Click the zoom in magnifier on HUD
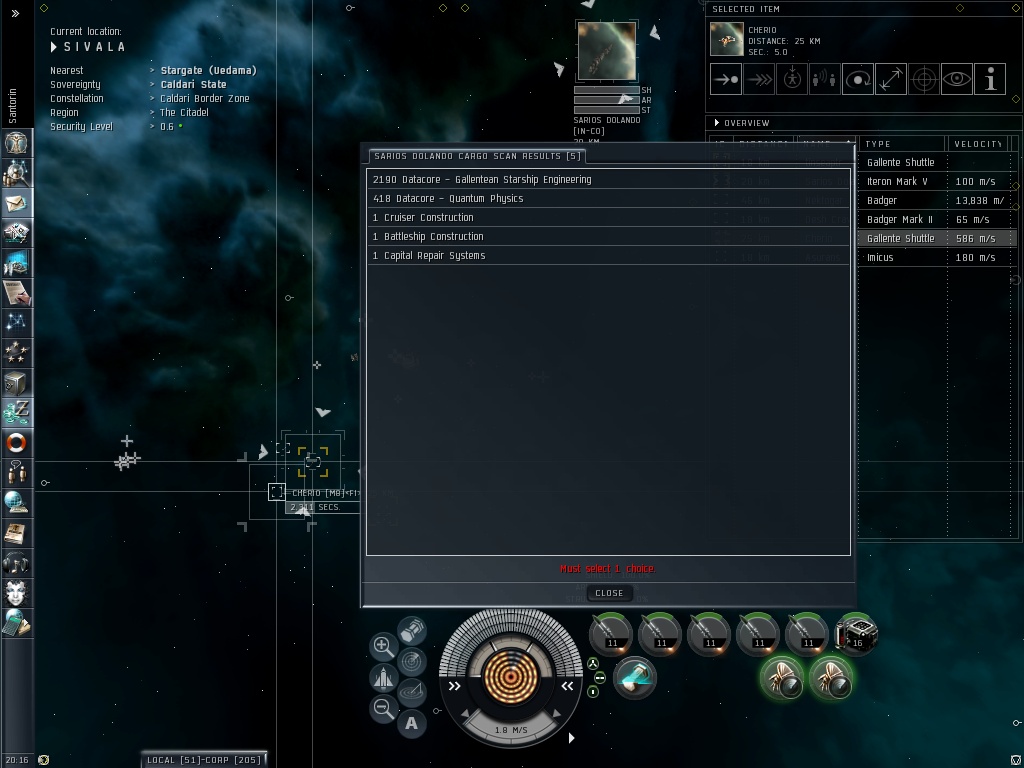Viewport: 1024px width, 768px height. (x=383, y=646)
